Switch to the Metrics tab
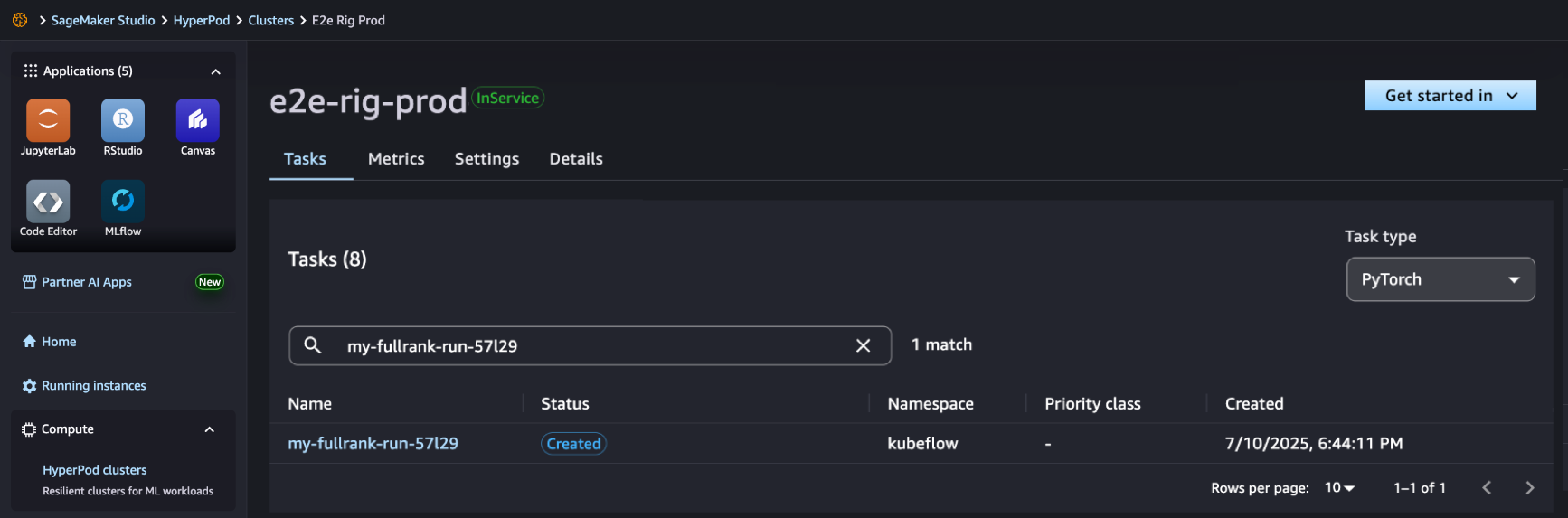 (x=396, y=159)
